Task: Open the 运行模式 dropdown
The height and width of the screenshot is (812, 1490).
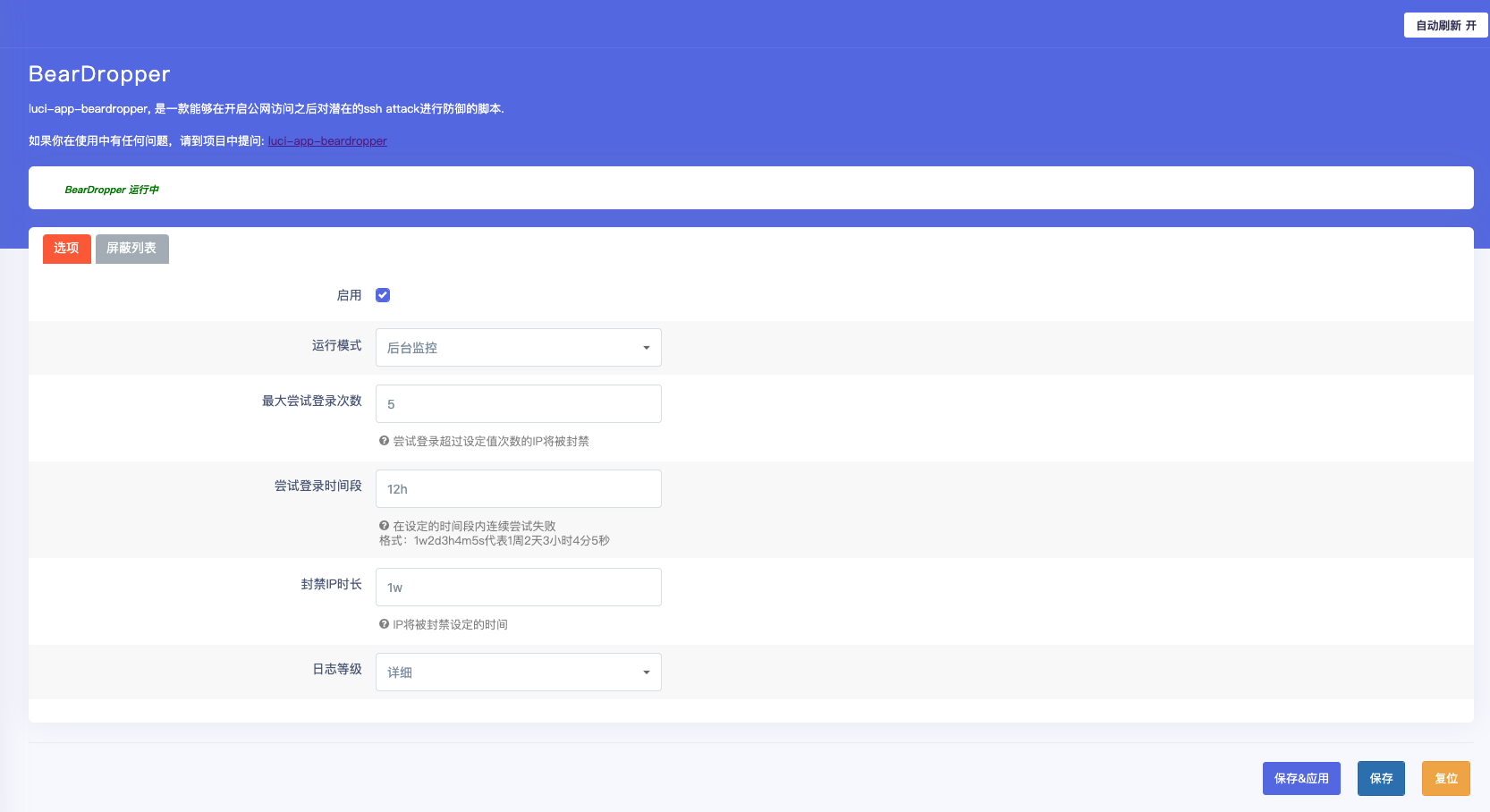Action: pyautogui.click(x=519, y=347)
